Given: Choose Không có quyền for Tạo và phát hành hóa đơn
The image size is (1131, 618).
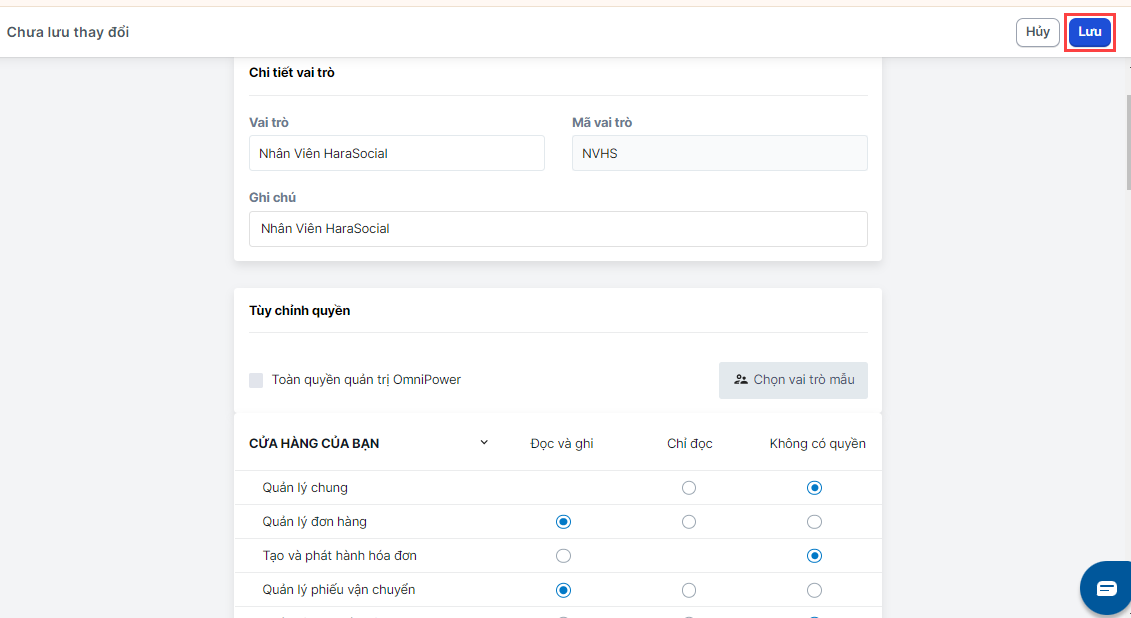Looking at the screenshot, I should point(815,556).
